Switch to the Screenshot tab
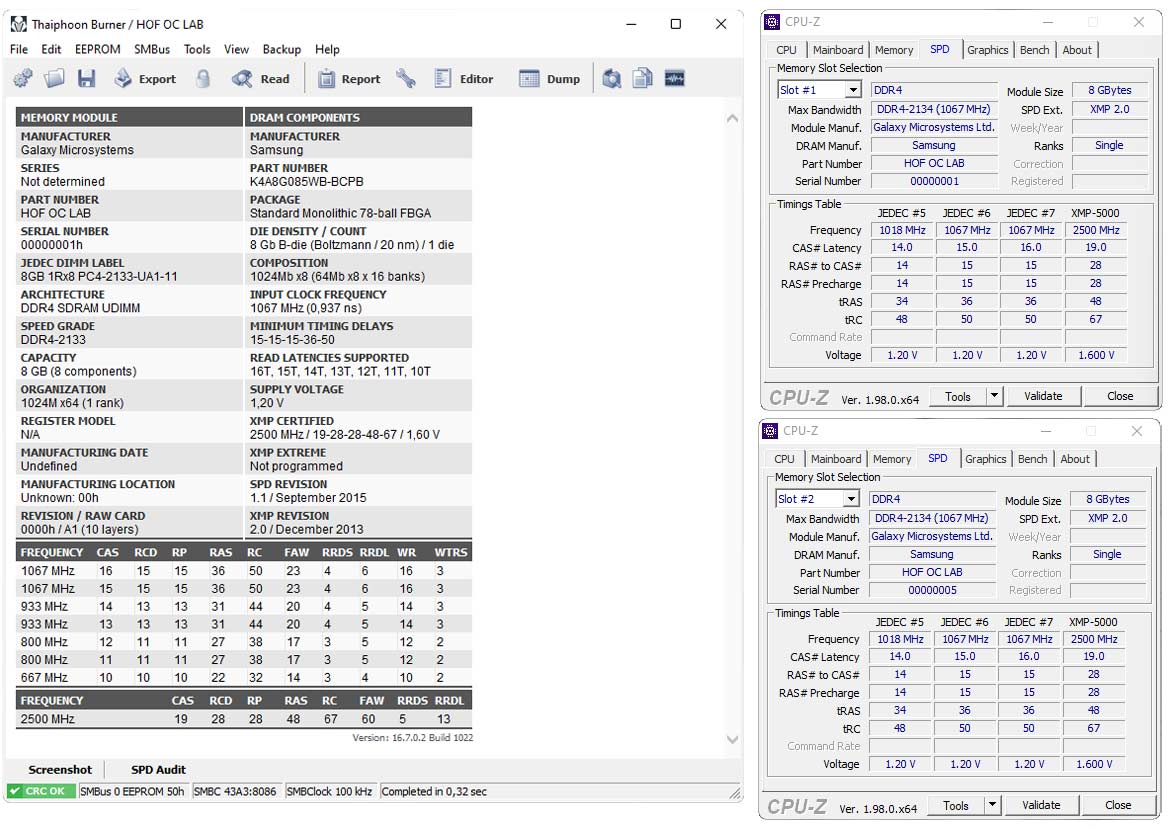The height and width of the screenshot is (830, 1170). (60, 770)
